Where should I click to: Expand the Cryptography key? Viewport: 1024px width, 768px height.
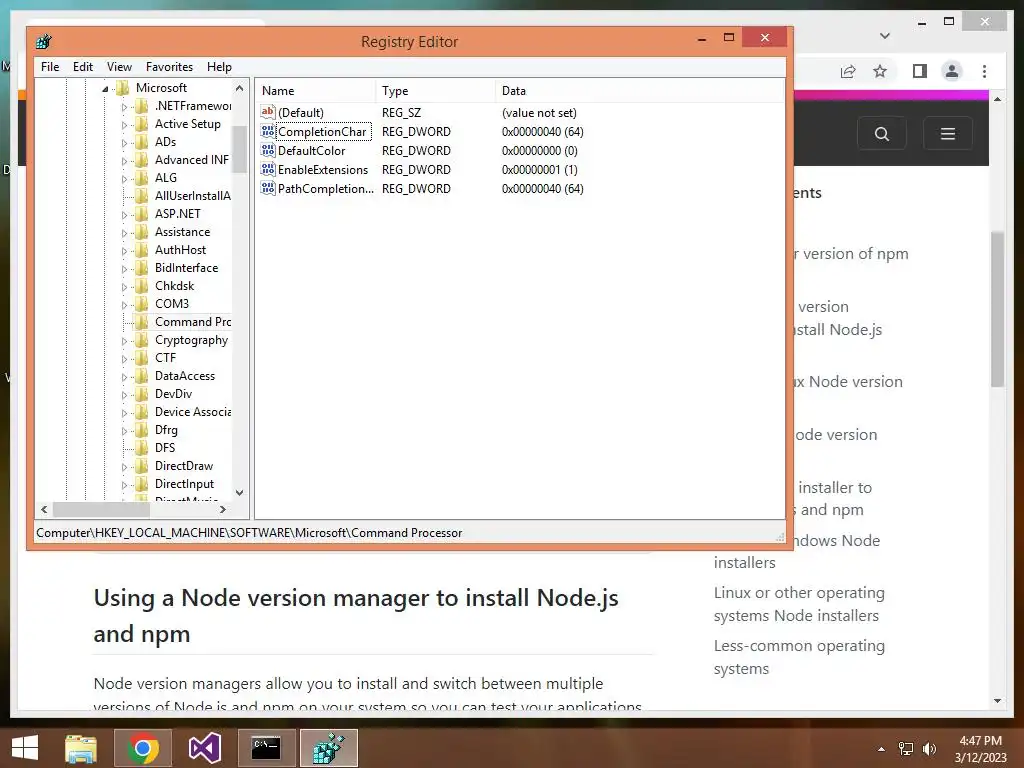(124, 340)
